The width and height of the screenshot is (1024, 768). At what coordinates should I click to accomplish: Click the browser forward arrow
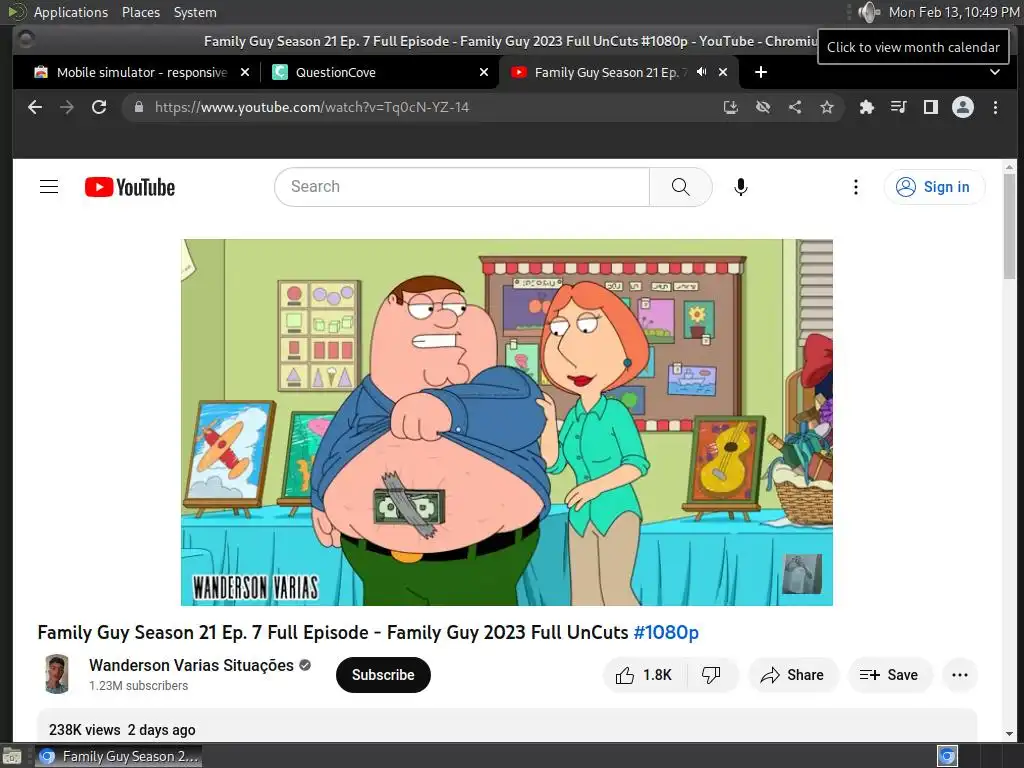pos(67,107)
